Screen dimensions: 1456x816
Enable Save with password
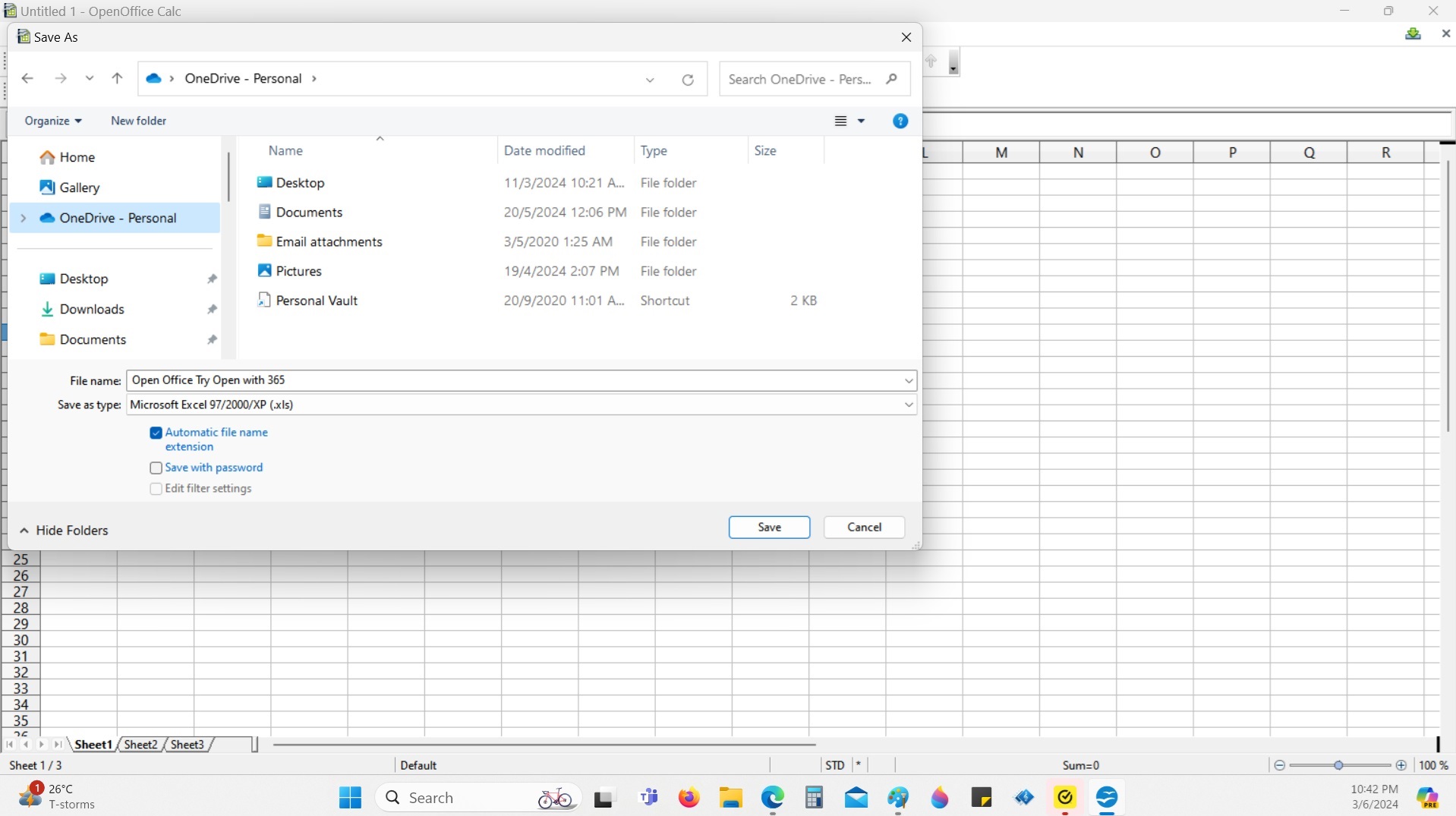tap(156, 468)
